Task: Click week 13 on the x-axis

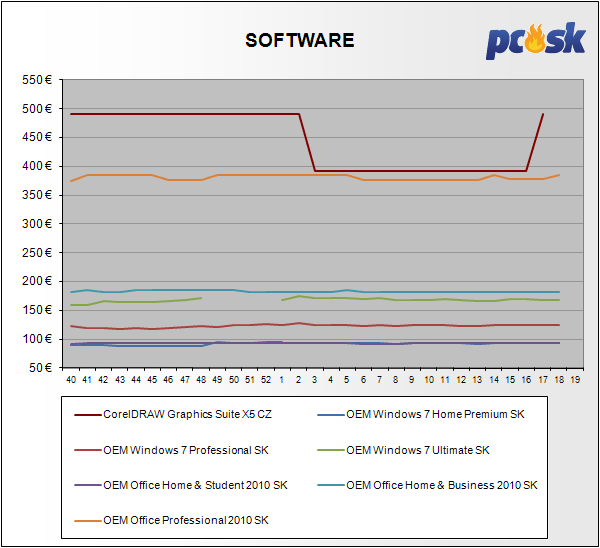Action: [x=478, y=380]
